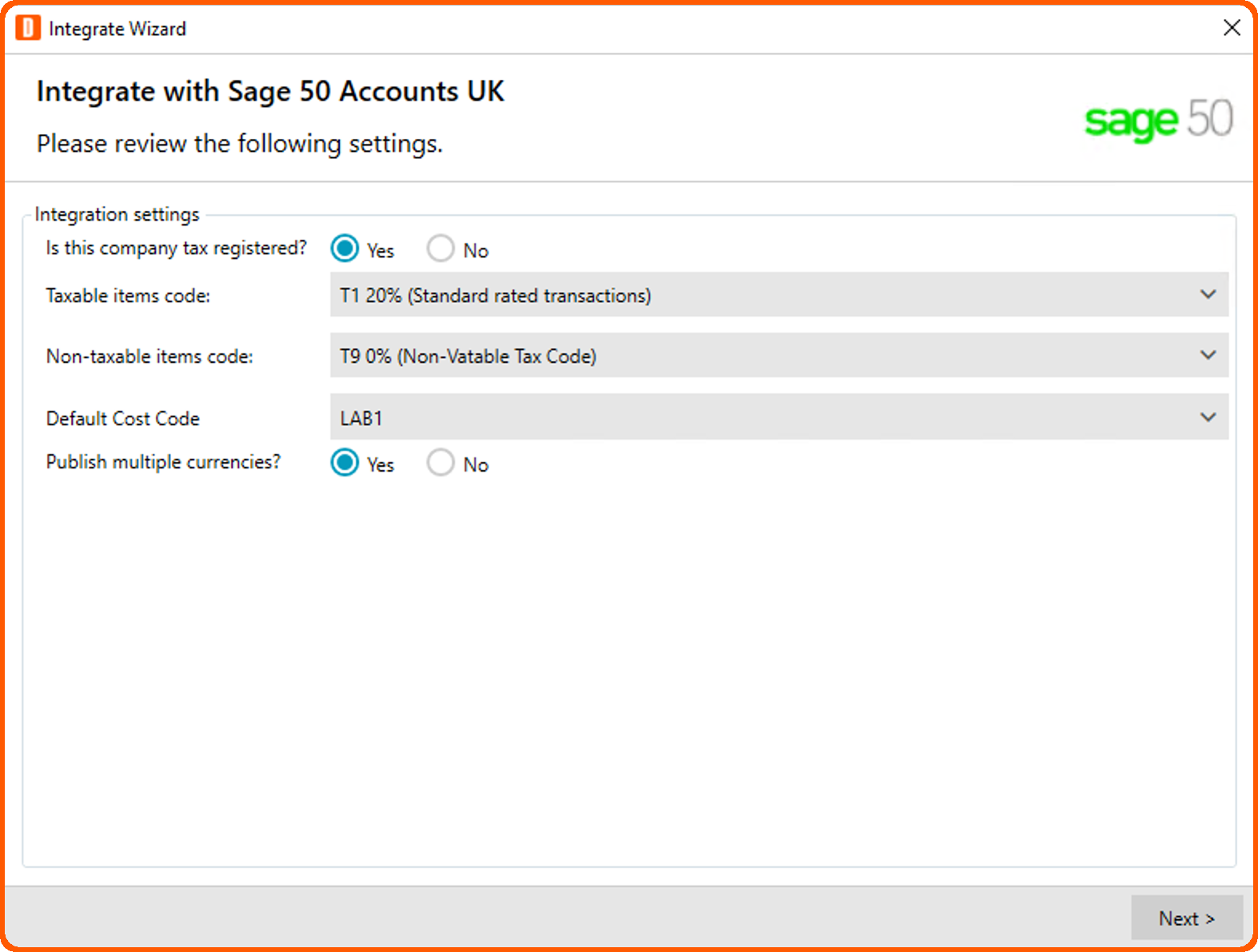Click the 'Taxable items code:' label
Screen dimensions: 1258x952
128,296
